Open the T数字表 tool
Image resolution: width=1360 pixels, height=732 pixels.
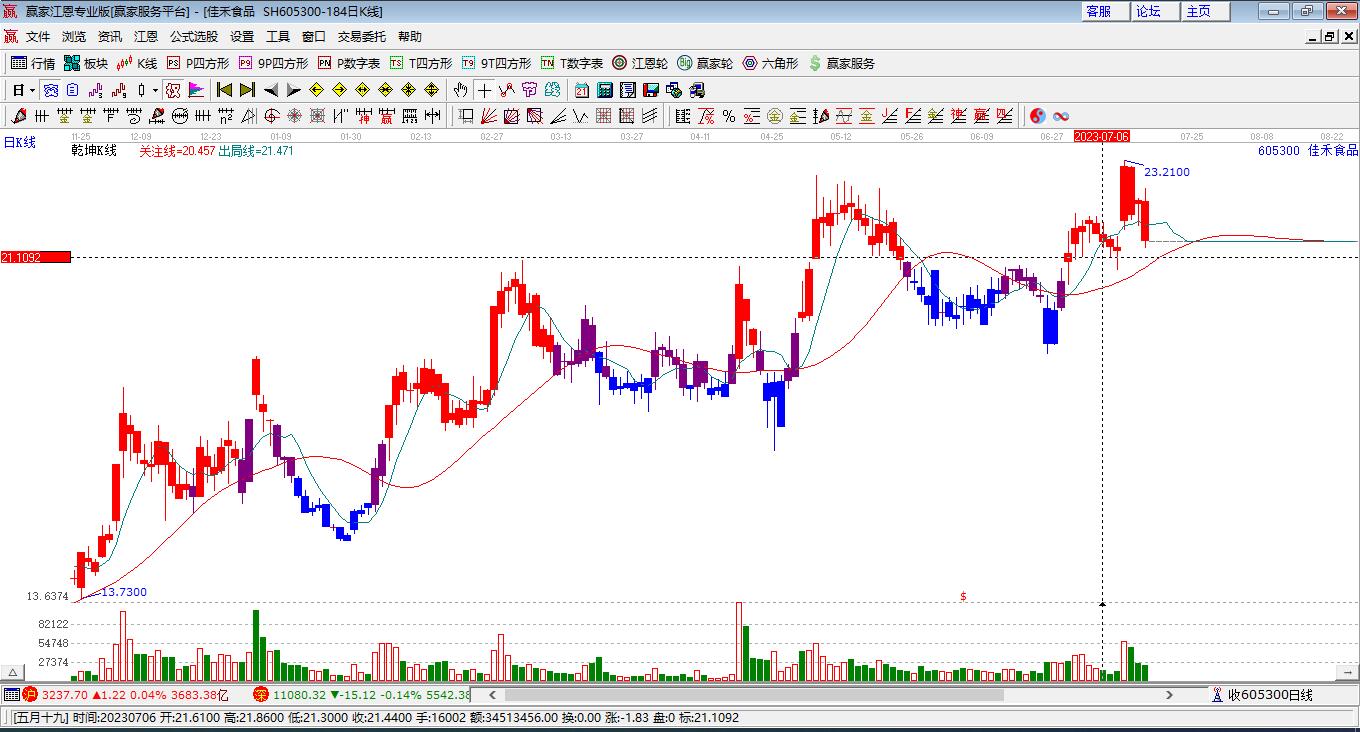pyautogui.click(x=573, y=63)
